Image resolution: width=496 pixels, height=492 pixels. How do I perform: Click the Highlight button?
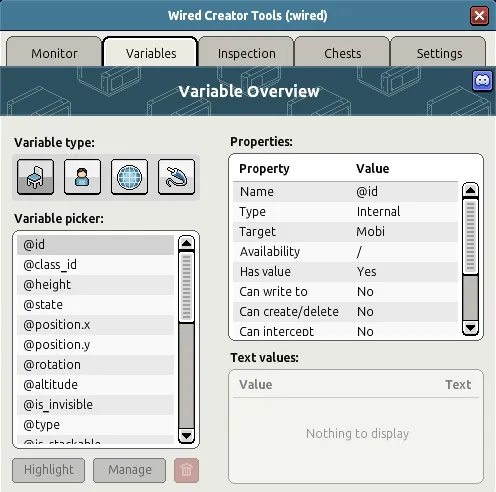(x=49, y=470)
